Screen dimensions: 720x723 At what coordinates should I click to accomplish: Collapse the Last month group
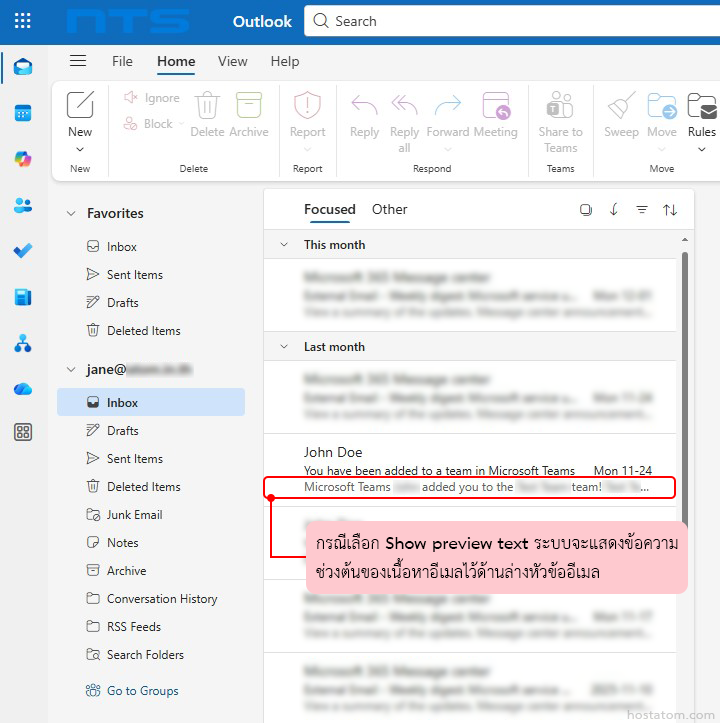coord(285,346)
